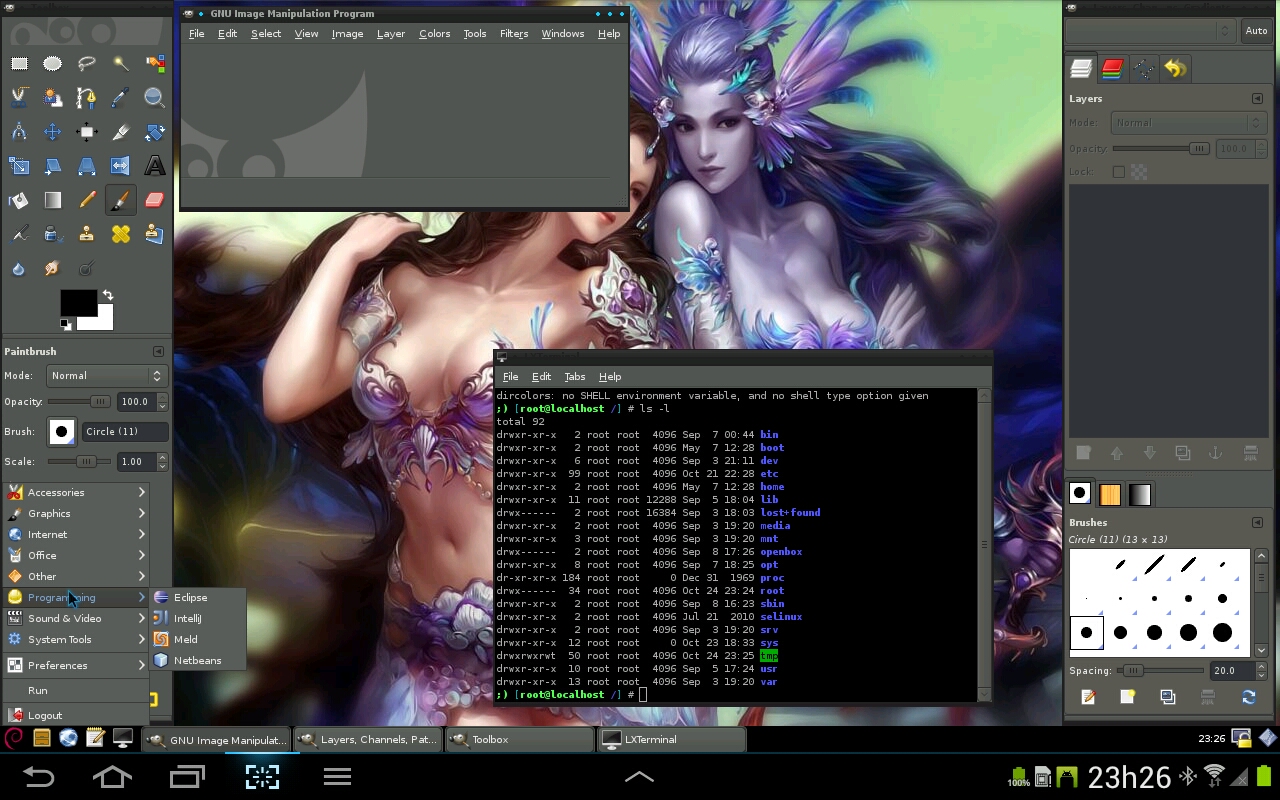Image resolution: width=1280 pixels, height=800 pixels.
Task: Open Run from the start menu
Action: coord(76,690)
